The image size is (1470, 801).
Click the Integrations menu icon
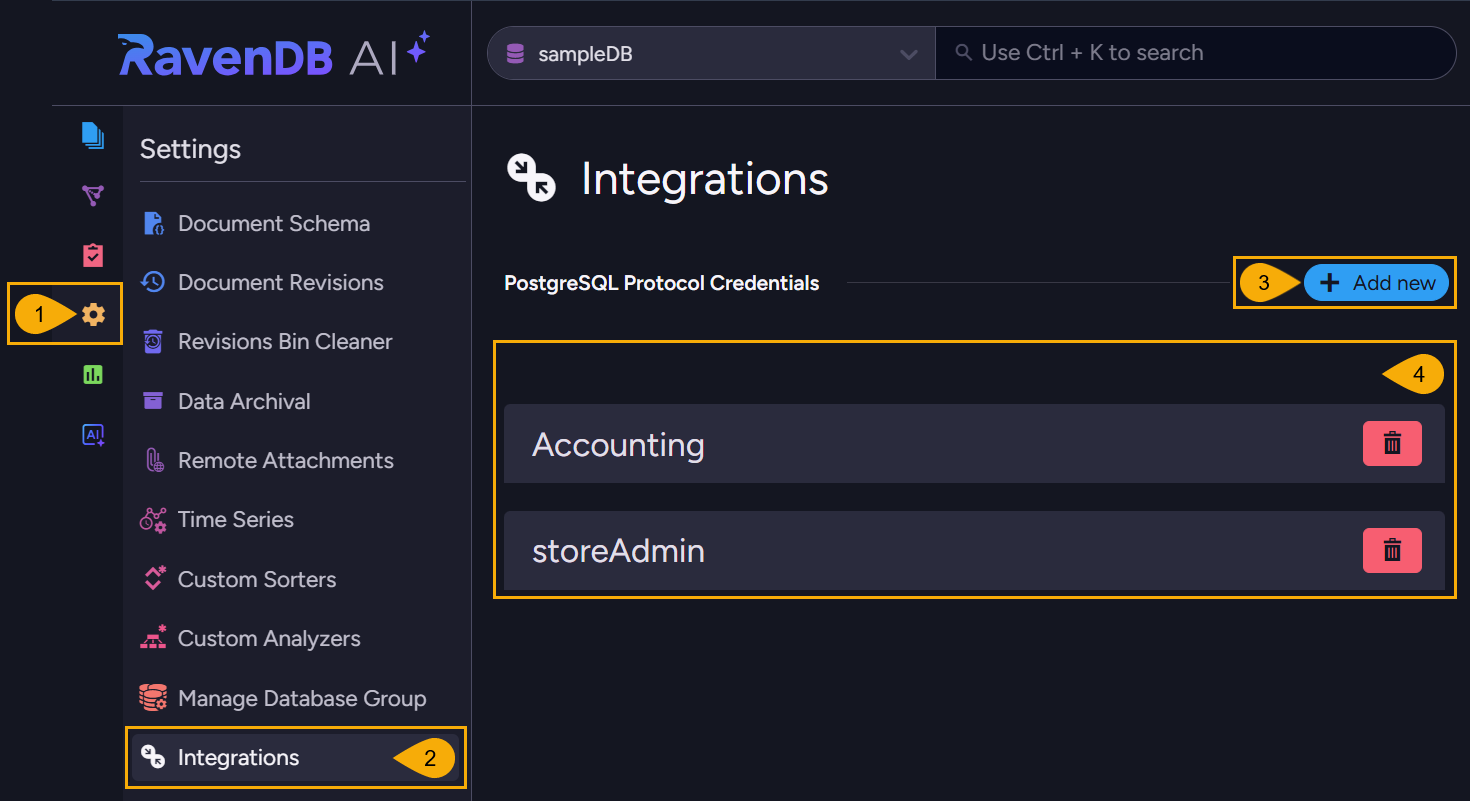(x=153, y=757)
